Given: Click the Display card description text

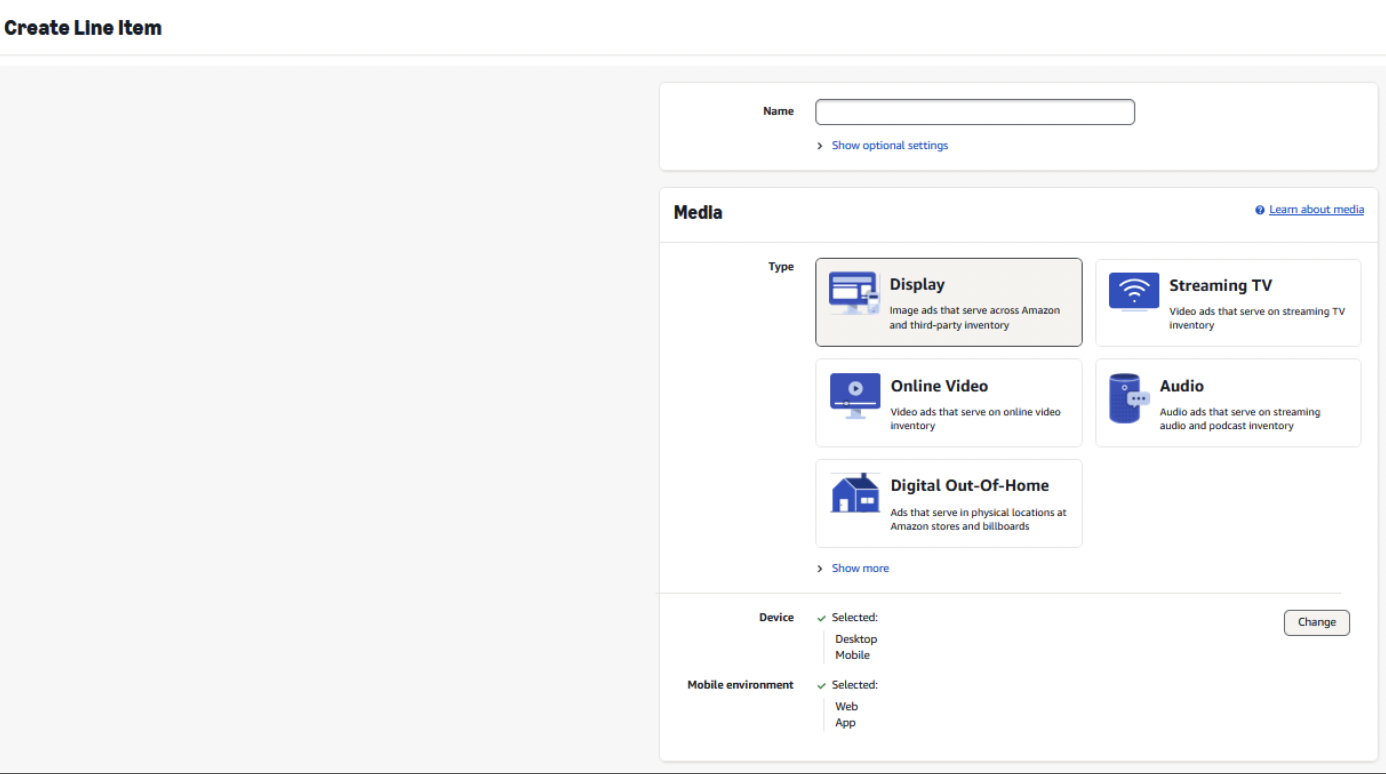Looking at the screenshot, I should tap(975, 318).
